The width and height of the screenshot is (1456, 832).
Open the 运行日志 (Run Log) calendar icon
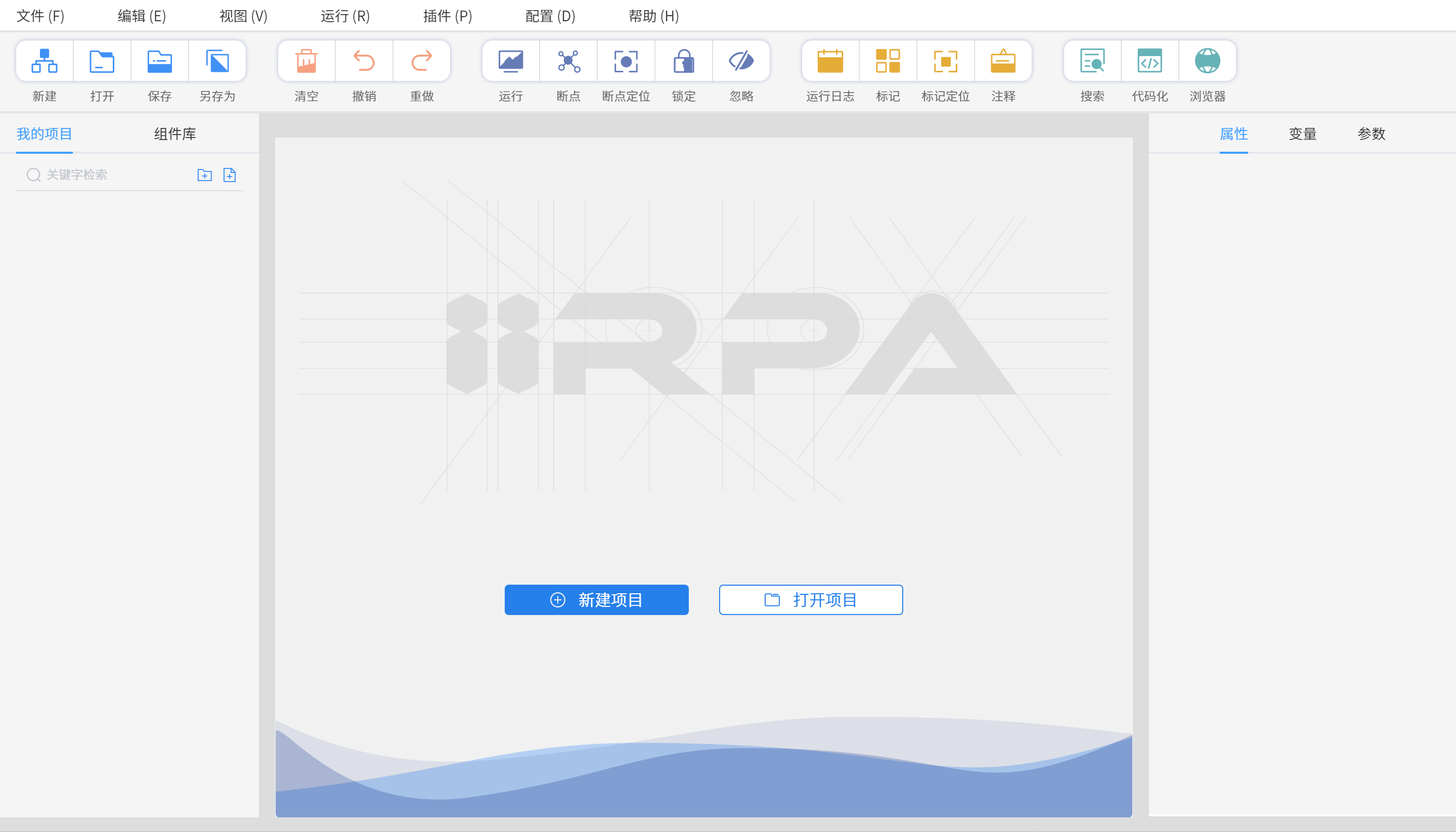(x=830, y=61)
